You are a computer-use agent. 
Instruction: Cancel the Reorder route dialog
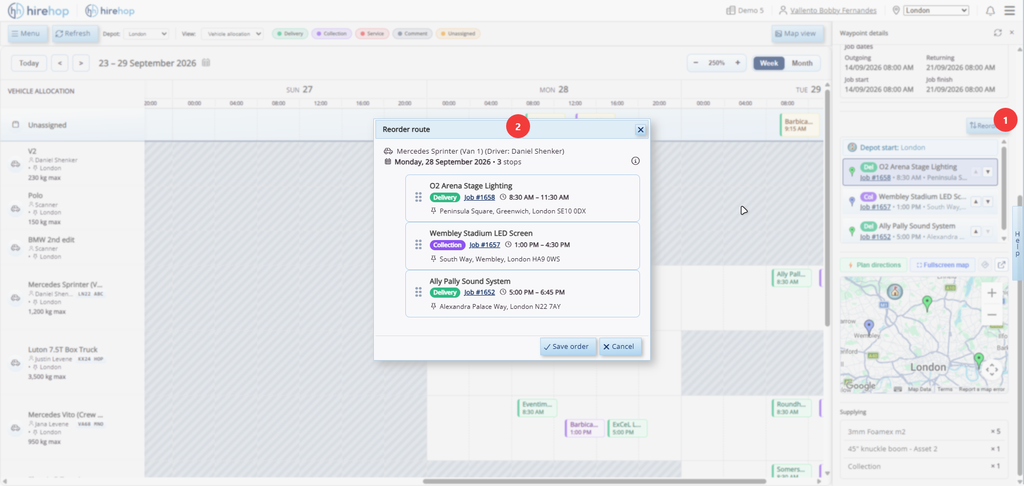[620, 347]
